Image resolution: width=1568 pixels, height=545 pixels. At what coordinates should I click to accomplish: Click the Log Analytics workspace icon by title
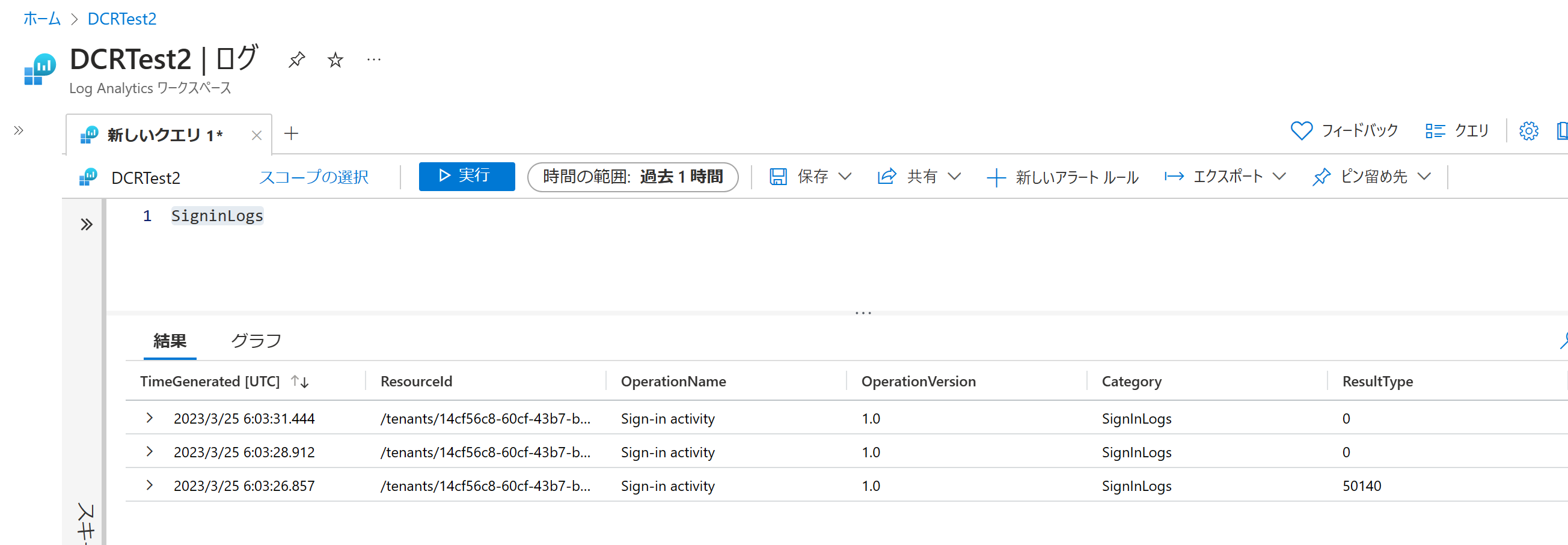40,69
